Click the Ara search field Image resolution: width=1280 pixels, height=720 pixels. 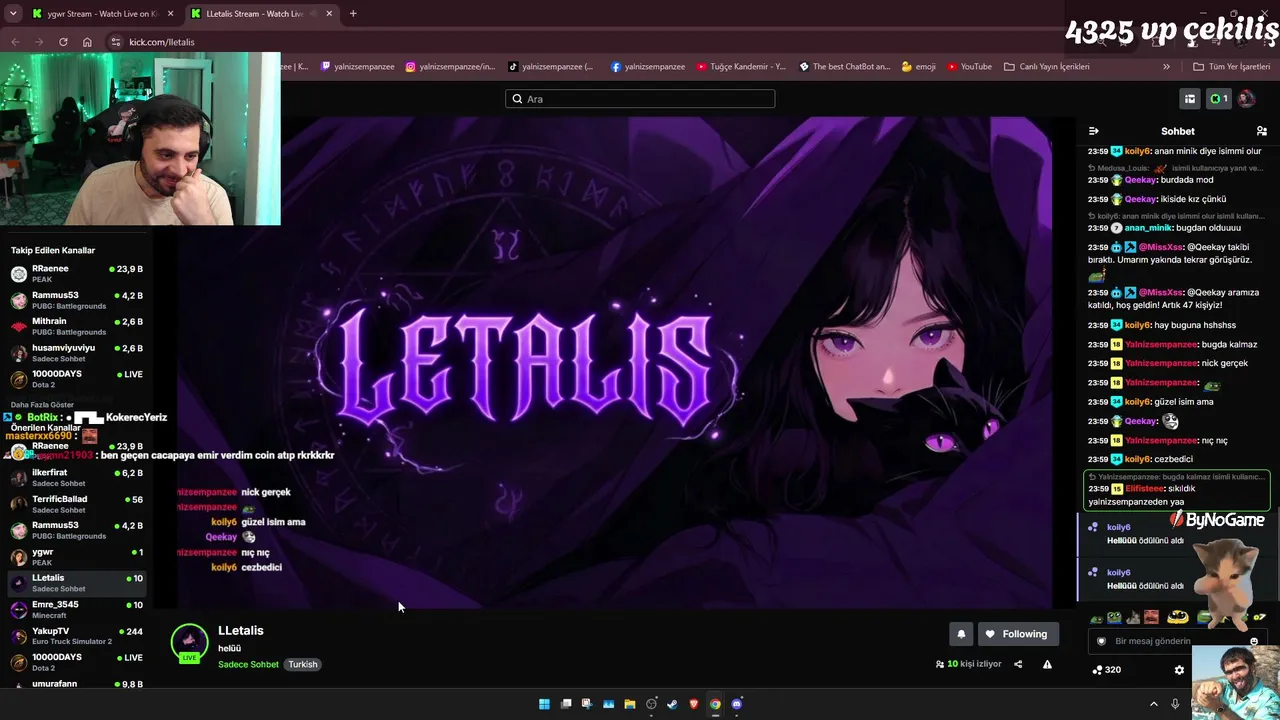640,99
